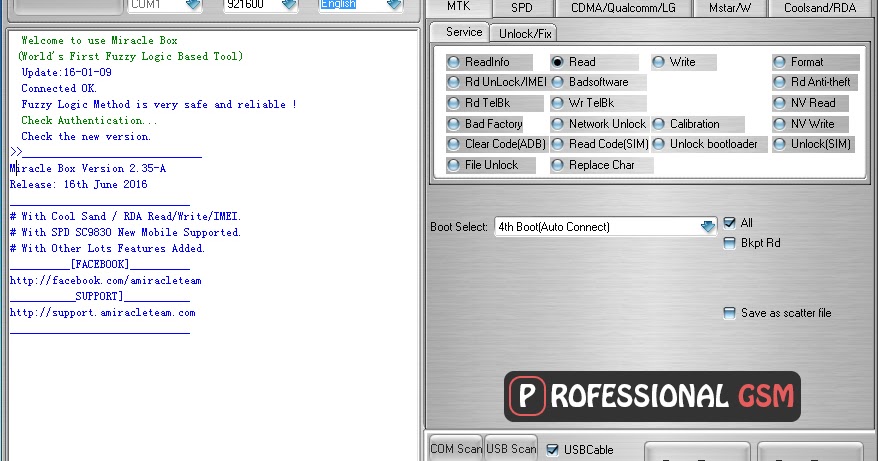Switch to the SPD tab
878x461 pixels.
point(522,8)
